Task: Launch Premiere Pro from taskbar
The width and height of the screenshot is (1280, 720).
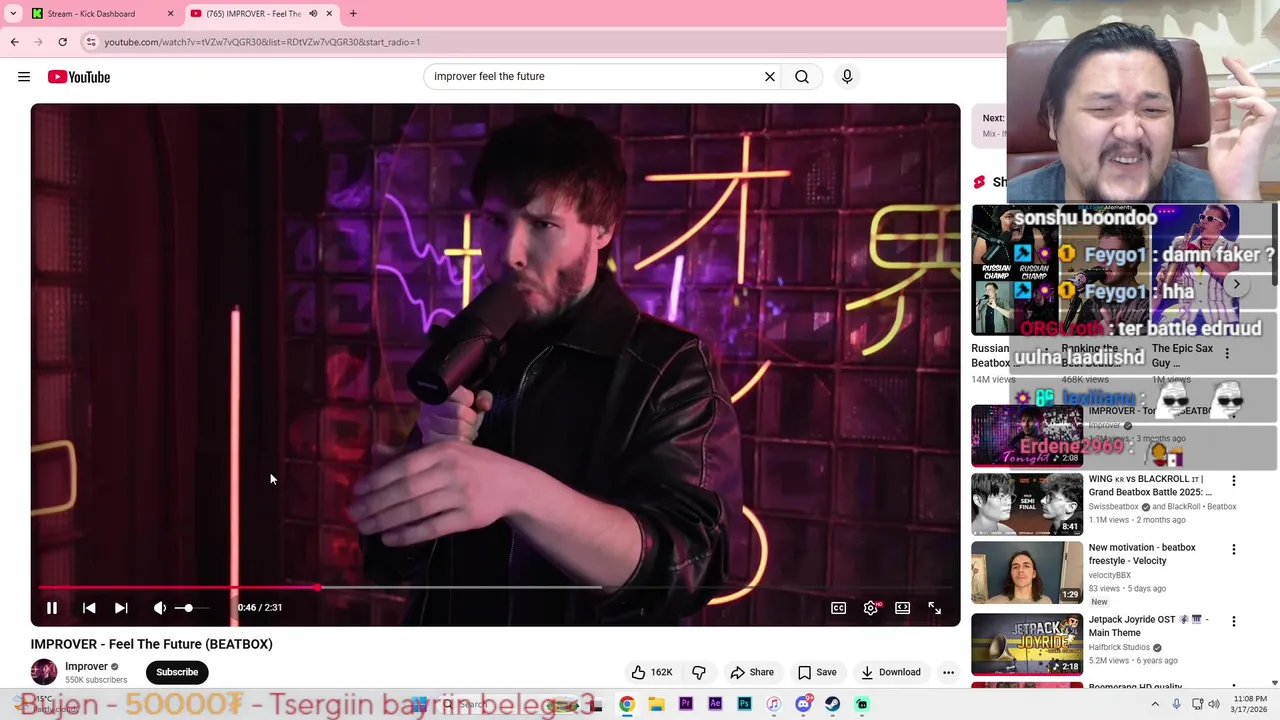Action: [685, 704]
